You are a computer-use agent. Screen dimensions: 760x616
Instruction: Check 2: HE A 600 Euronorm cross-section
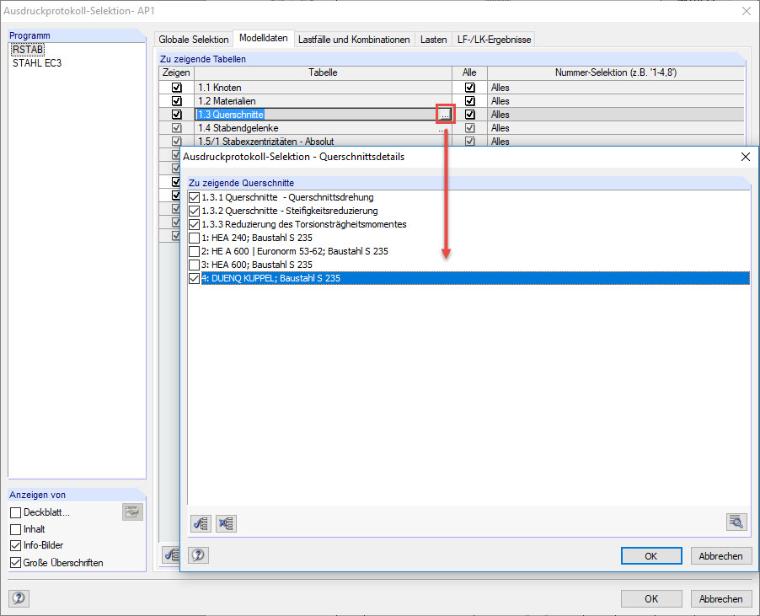[194, 252]
